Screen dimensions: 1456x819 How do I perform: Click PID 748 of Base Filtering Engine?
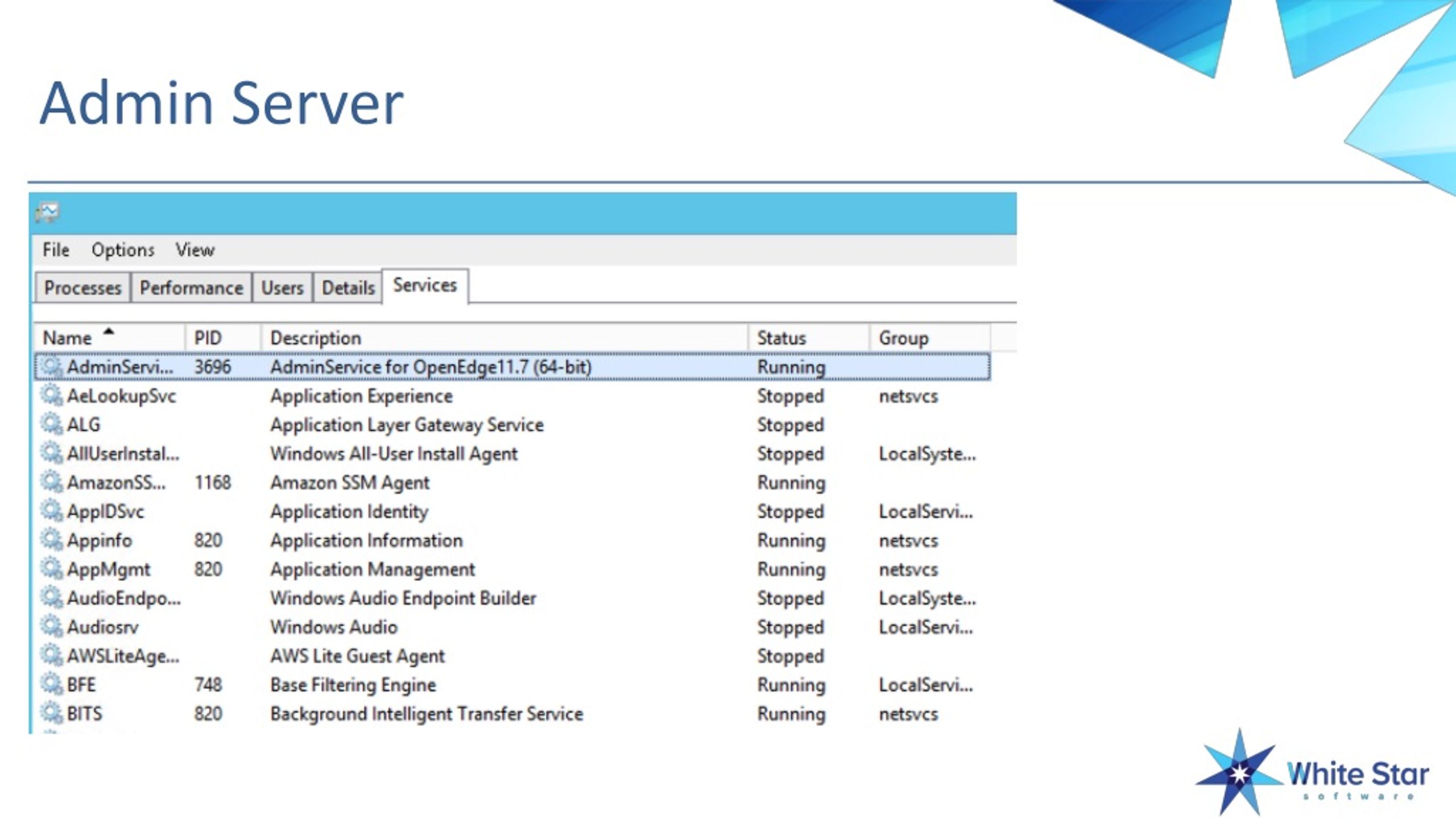pos(208,685)
